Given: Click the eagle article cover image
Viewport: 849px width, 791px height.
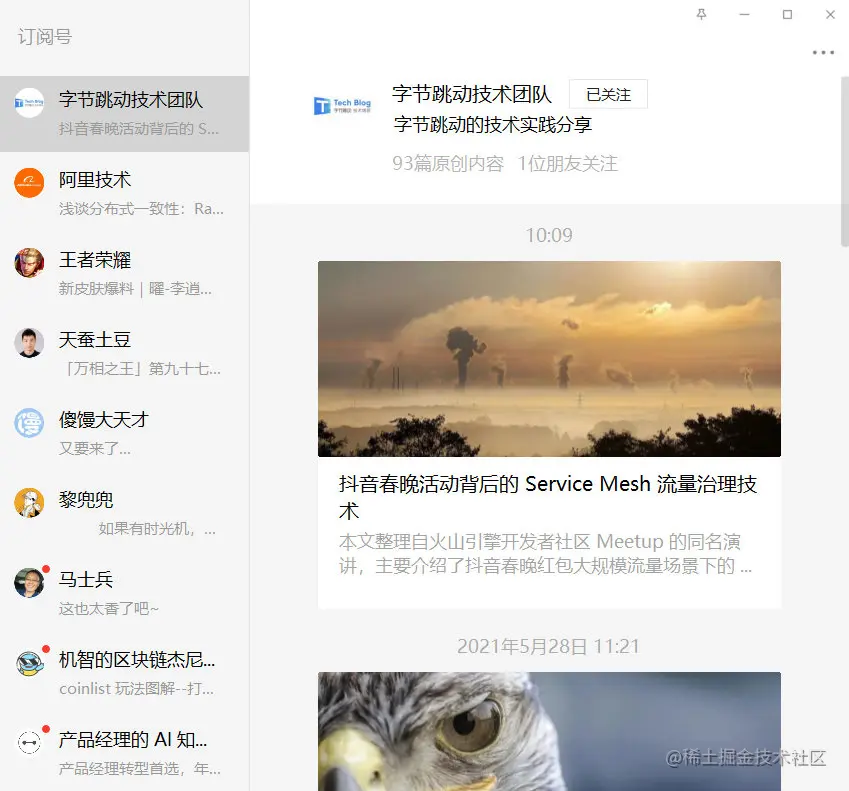Looking at the screenshot, I should click(549, 731).
